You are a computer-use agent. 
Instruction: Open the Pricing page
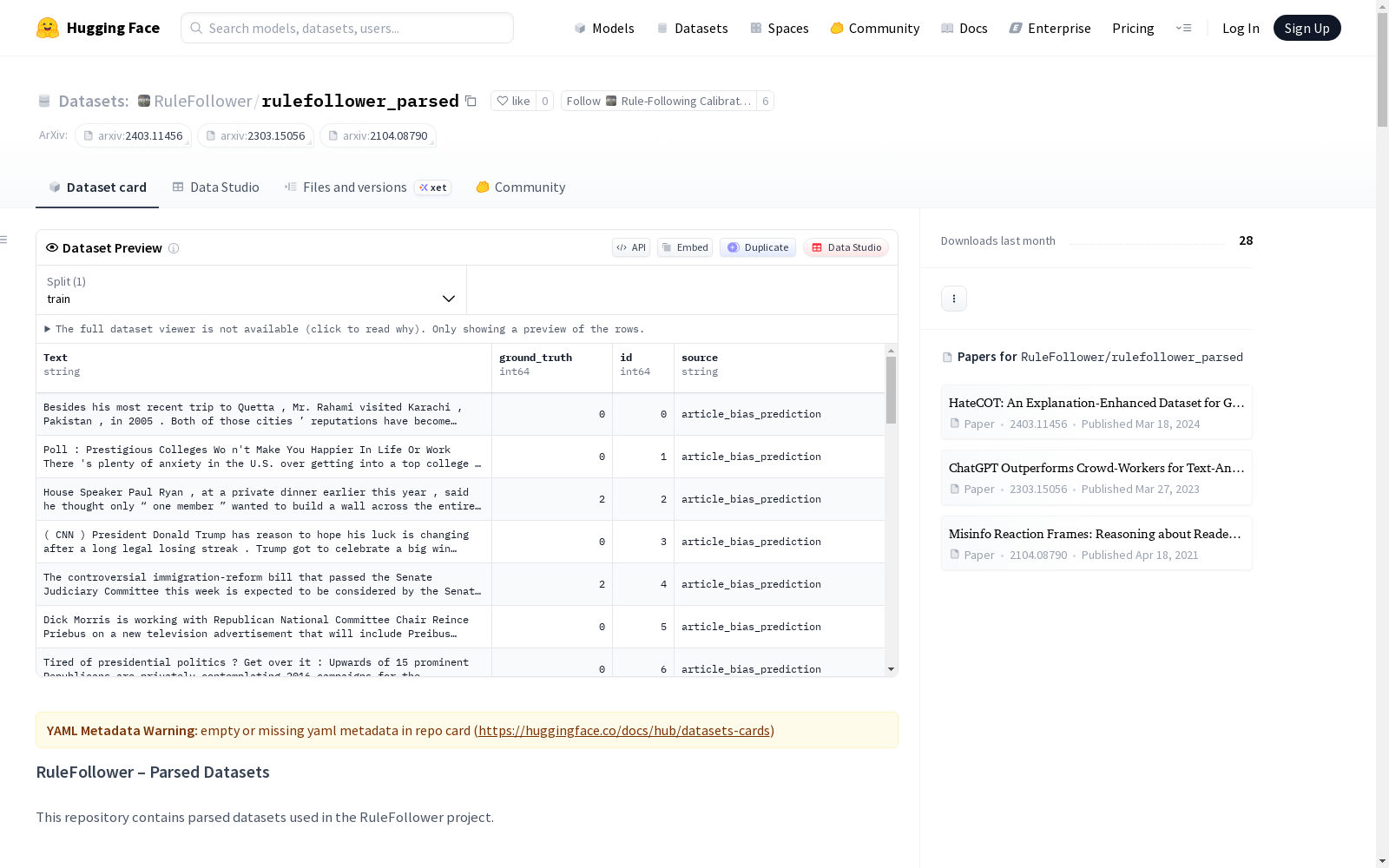coord(1133,28)
